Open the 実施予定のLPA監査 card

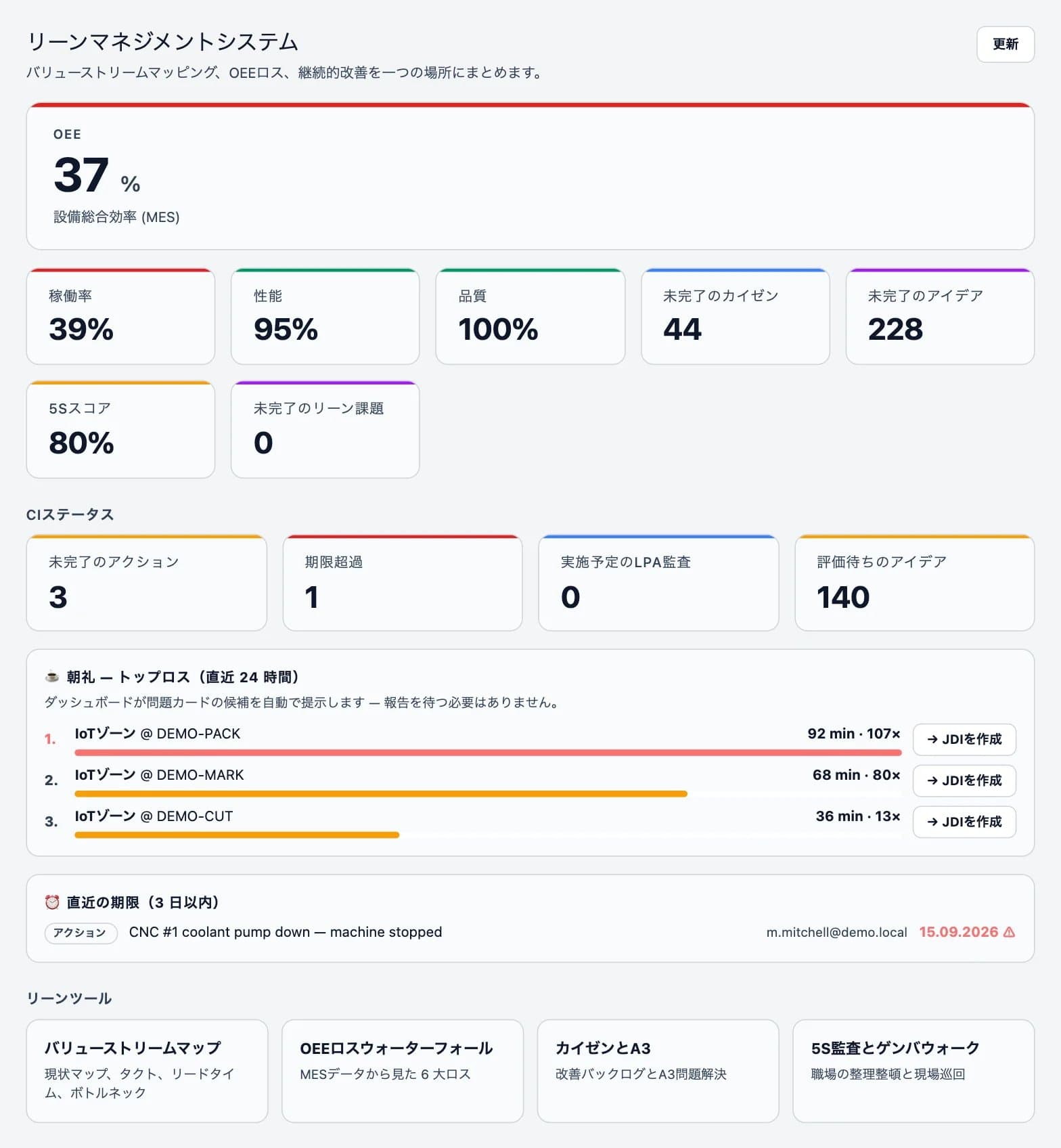click(x=658, y=583)
